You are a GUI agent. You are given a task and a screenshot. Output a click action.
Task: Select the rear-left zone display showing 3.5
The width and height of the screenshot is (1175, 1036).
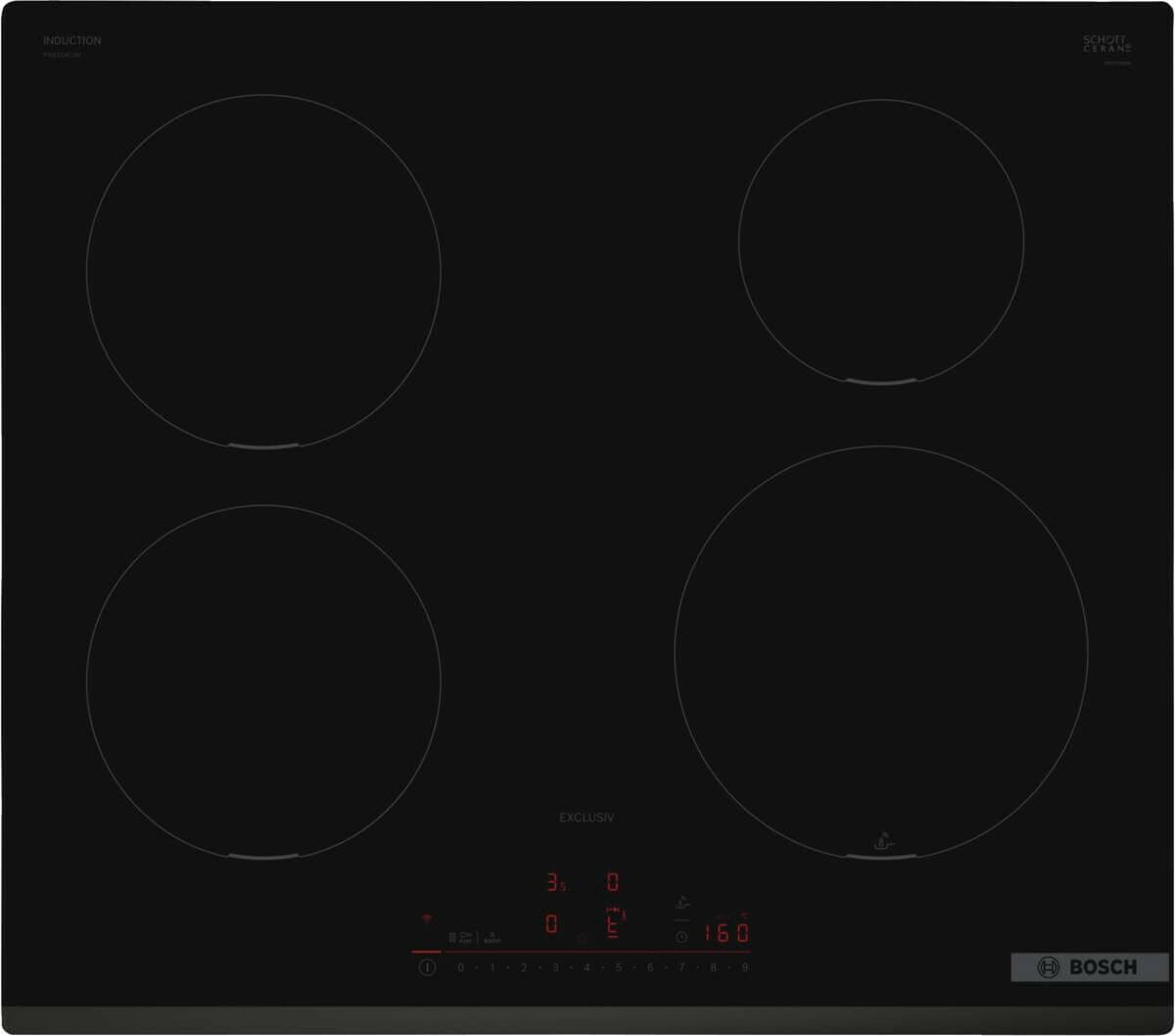(555, 883)
